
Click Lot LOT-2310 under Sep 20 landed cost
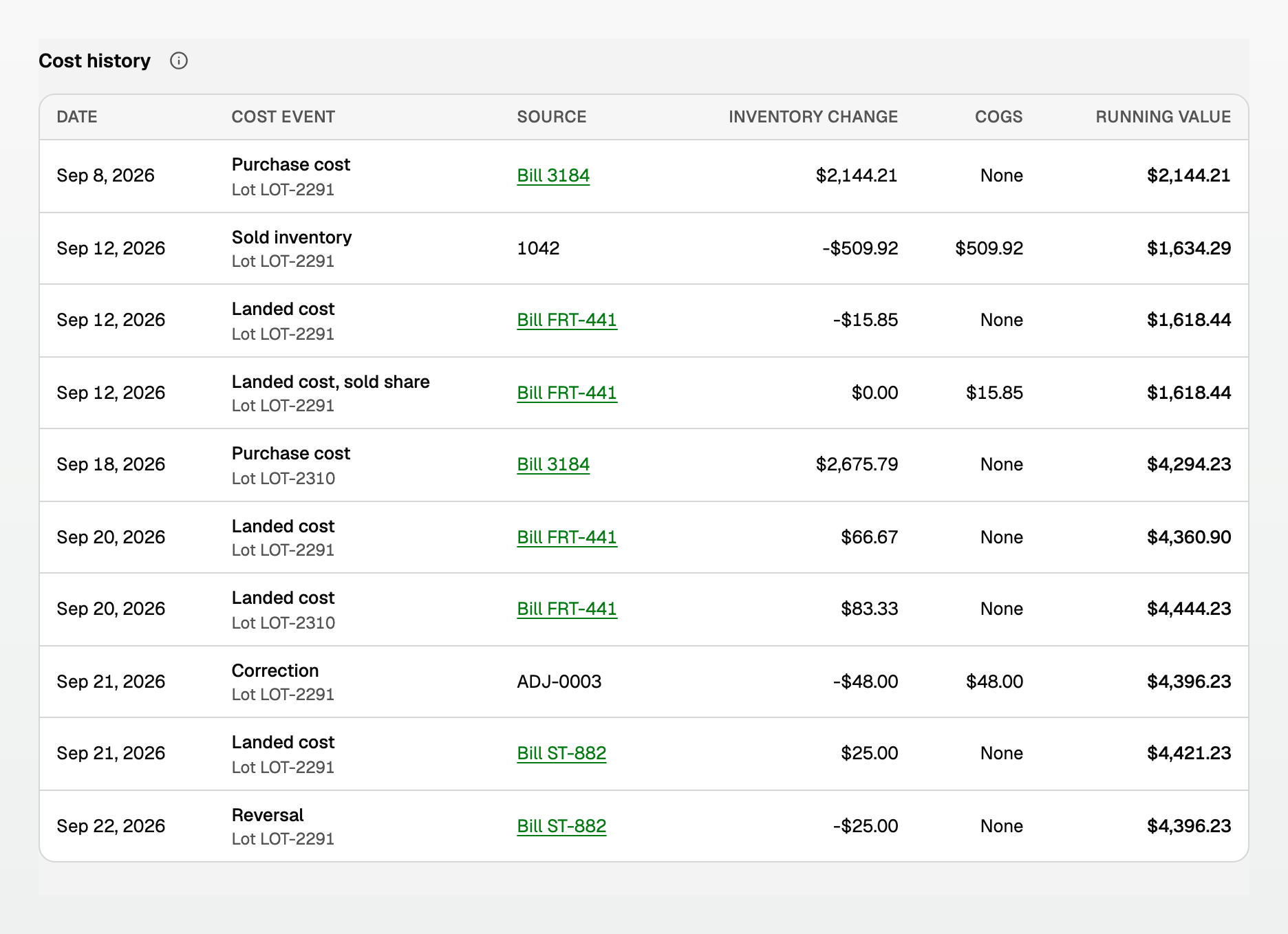(x=283, y=623)
